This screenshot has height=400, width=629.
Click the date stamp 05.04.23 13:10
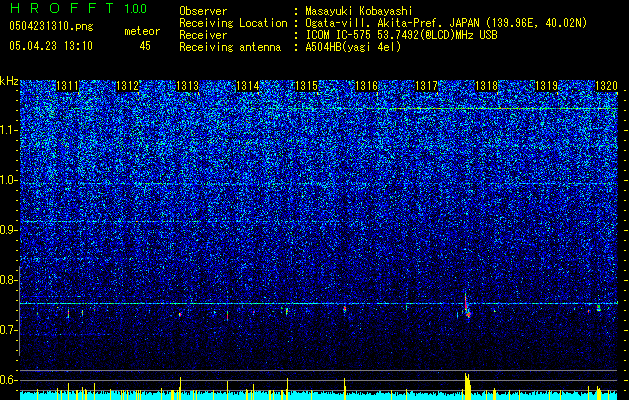click(51, 46)
